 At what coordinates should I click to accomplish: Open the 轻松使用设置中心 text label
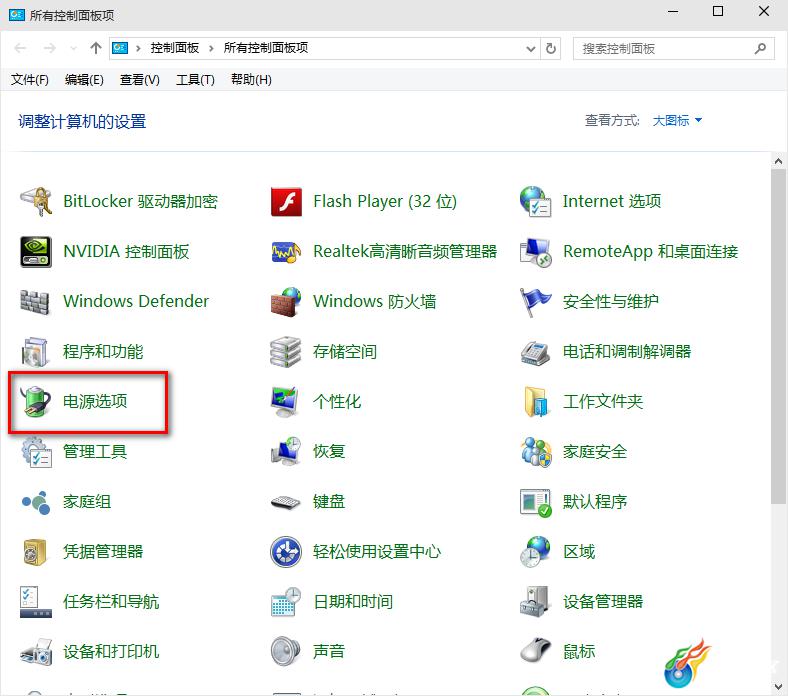click(377, 552)
